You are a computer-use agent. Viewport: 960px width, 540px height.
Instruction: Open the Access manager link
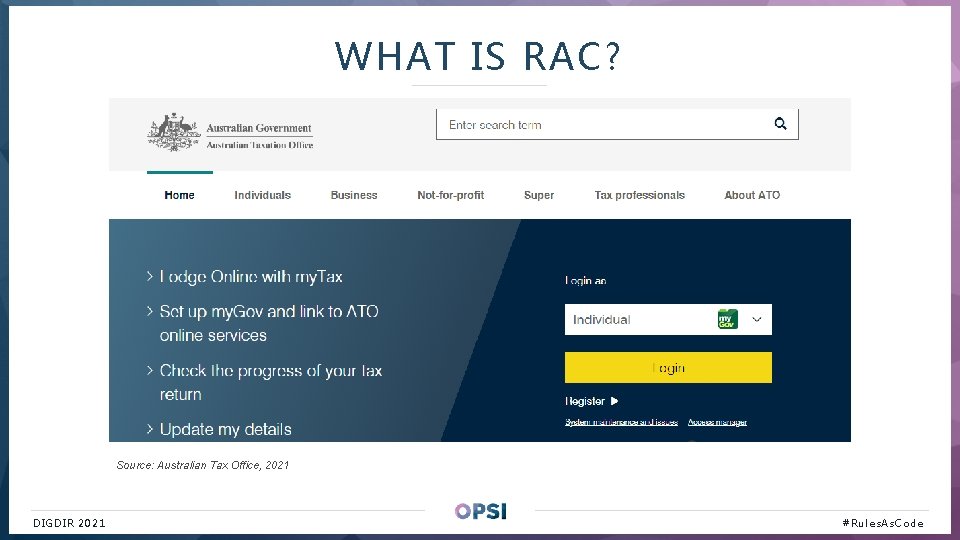pyautogui.click(x=717, y=422)
